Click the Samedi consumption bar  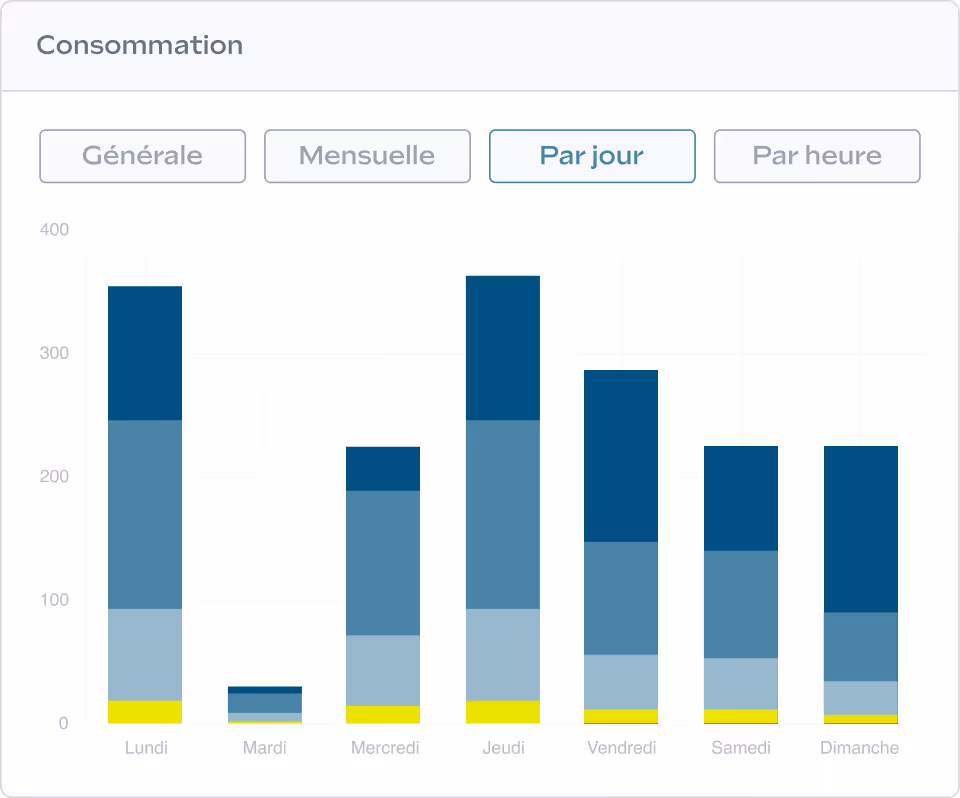point(740,580)
